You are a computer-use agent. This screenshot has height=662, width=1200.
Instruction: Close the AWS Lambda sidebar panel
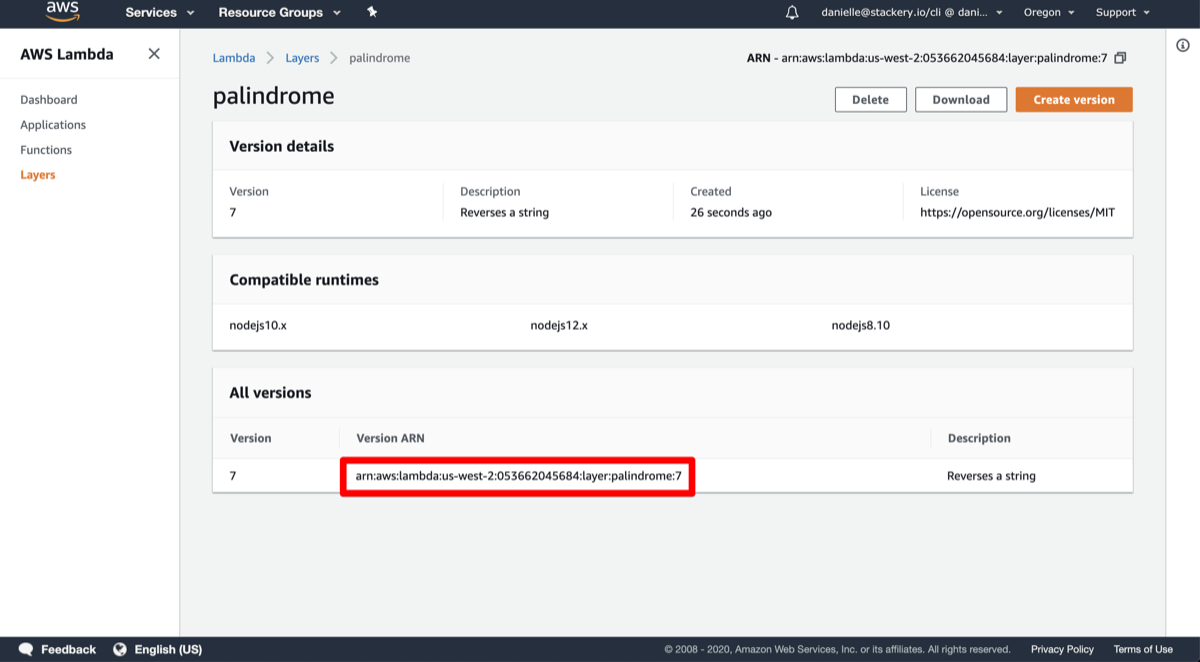pos(154,54)
